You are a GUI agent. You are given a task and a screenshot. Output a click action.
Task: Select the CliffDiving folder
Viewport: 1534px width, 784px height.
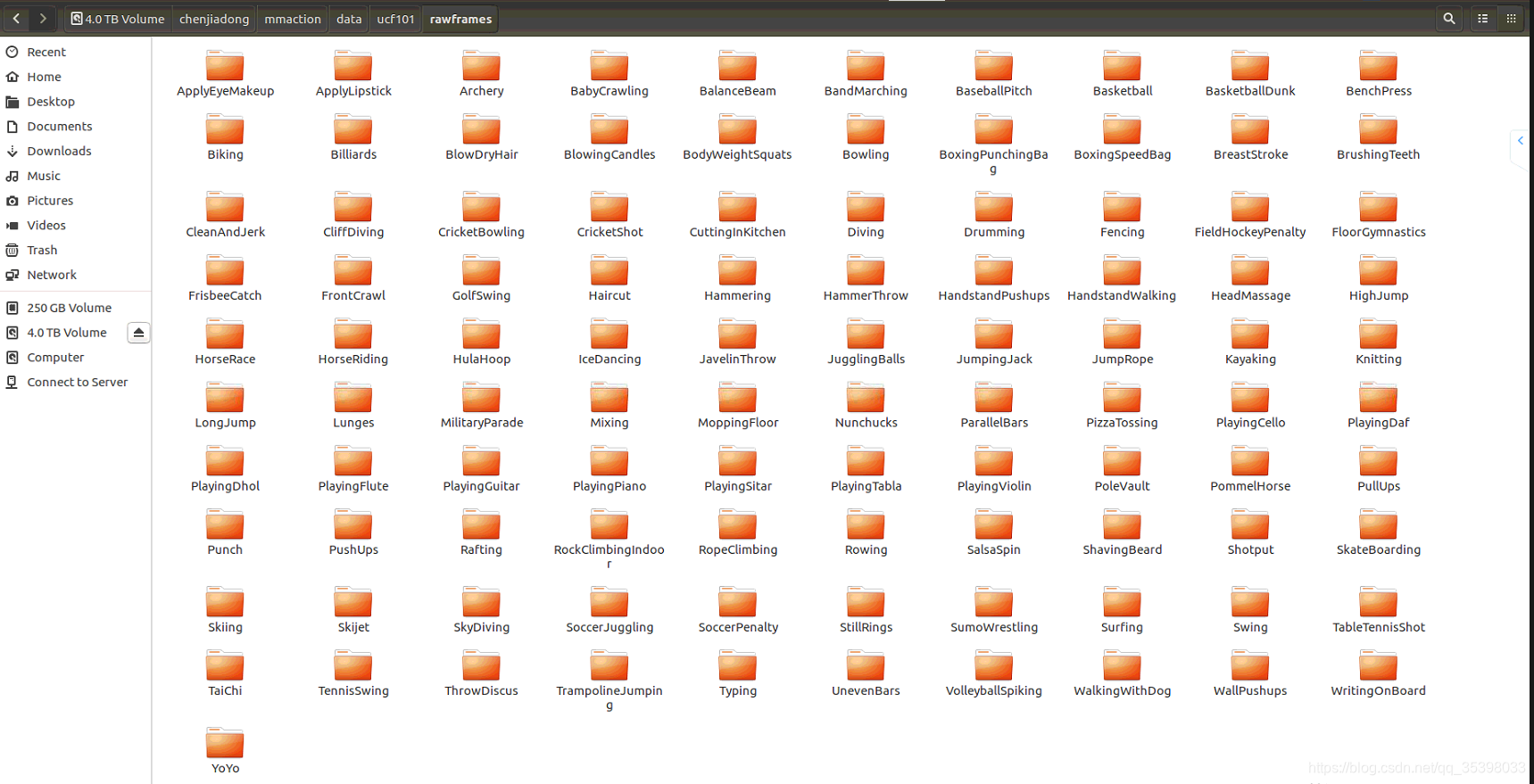click(x=353, y=215)
